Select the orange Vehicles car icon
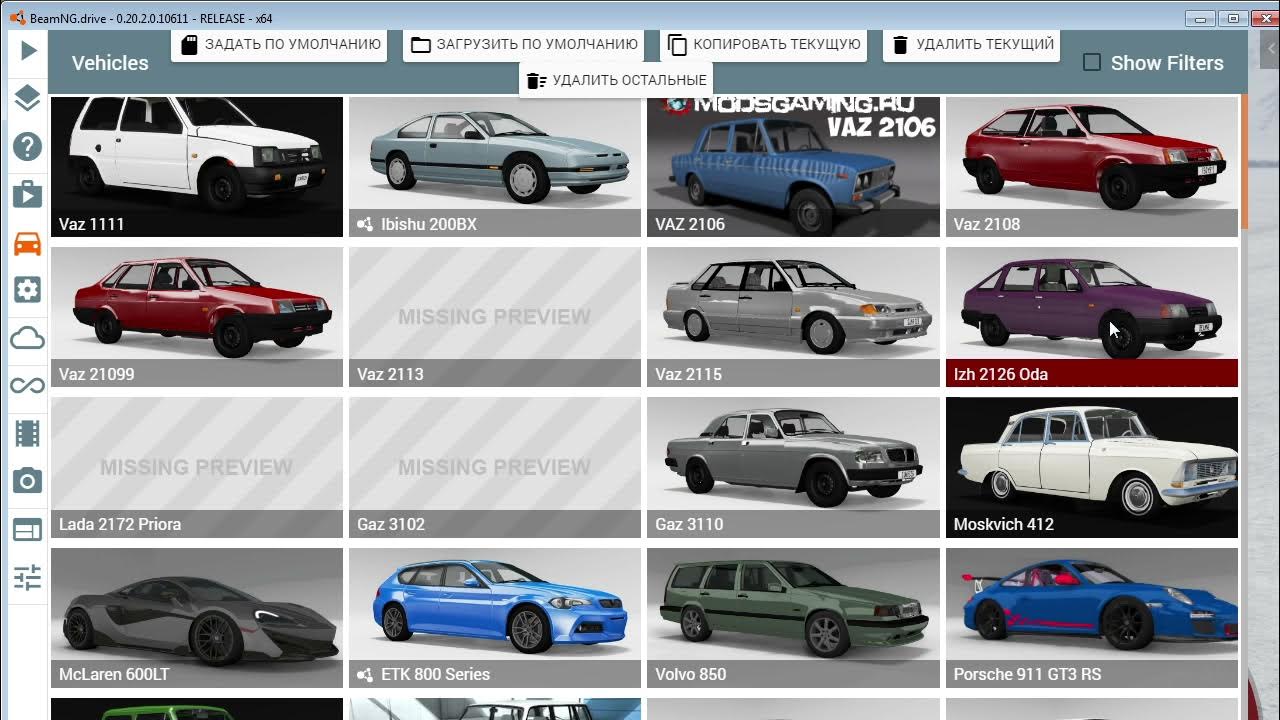This screenshot has width=1280, height=720. pyautogui.click(x=28, y=242)
